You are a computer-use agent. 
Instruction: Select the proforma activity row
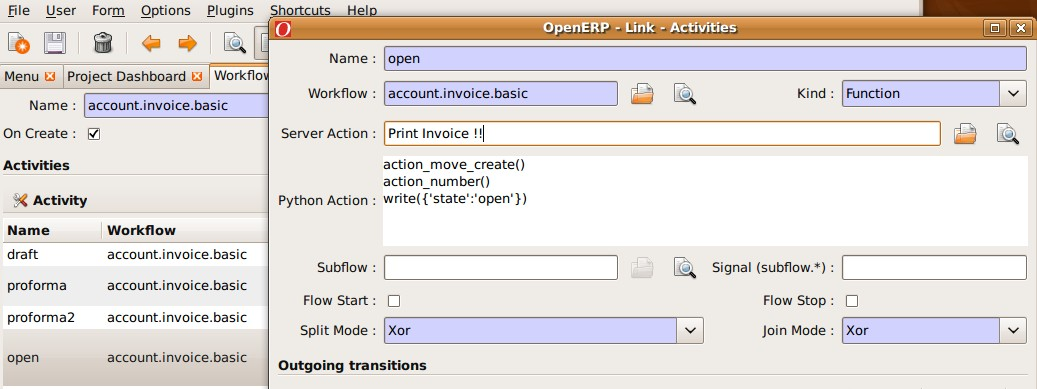click(135, 286)
